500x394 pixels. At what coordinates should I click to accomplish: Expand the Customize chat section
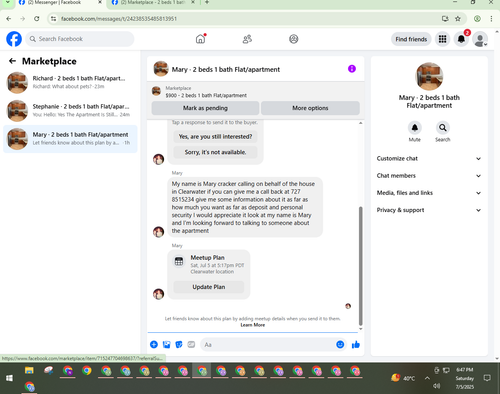coord(429,159)
